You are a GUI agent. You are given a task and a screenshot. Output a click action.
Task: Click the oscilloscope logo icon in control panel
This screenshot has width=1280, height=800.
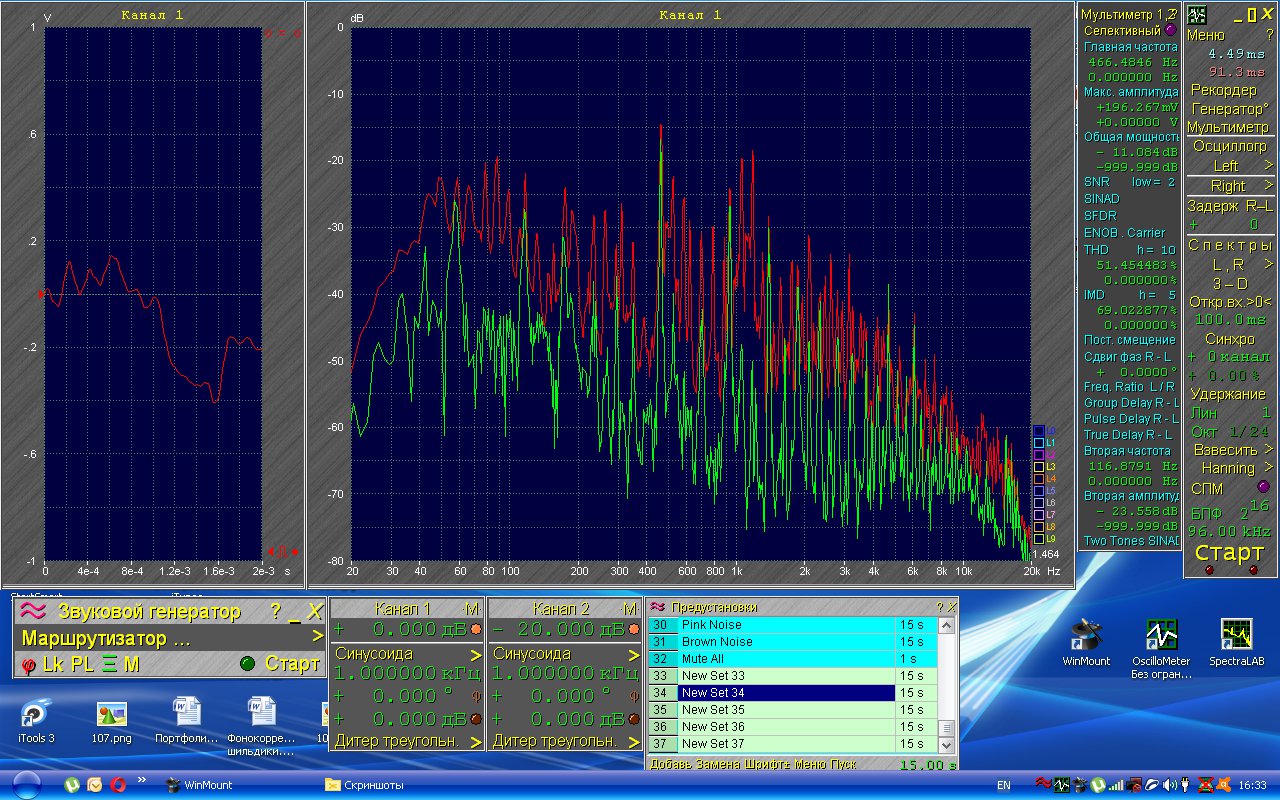pos(1196,14)
